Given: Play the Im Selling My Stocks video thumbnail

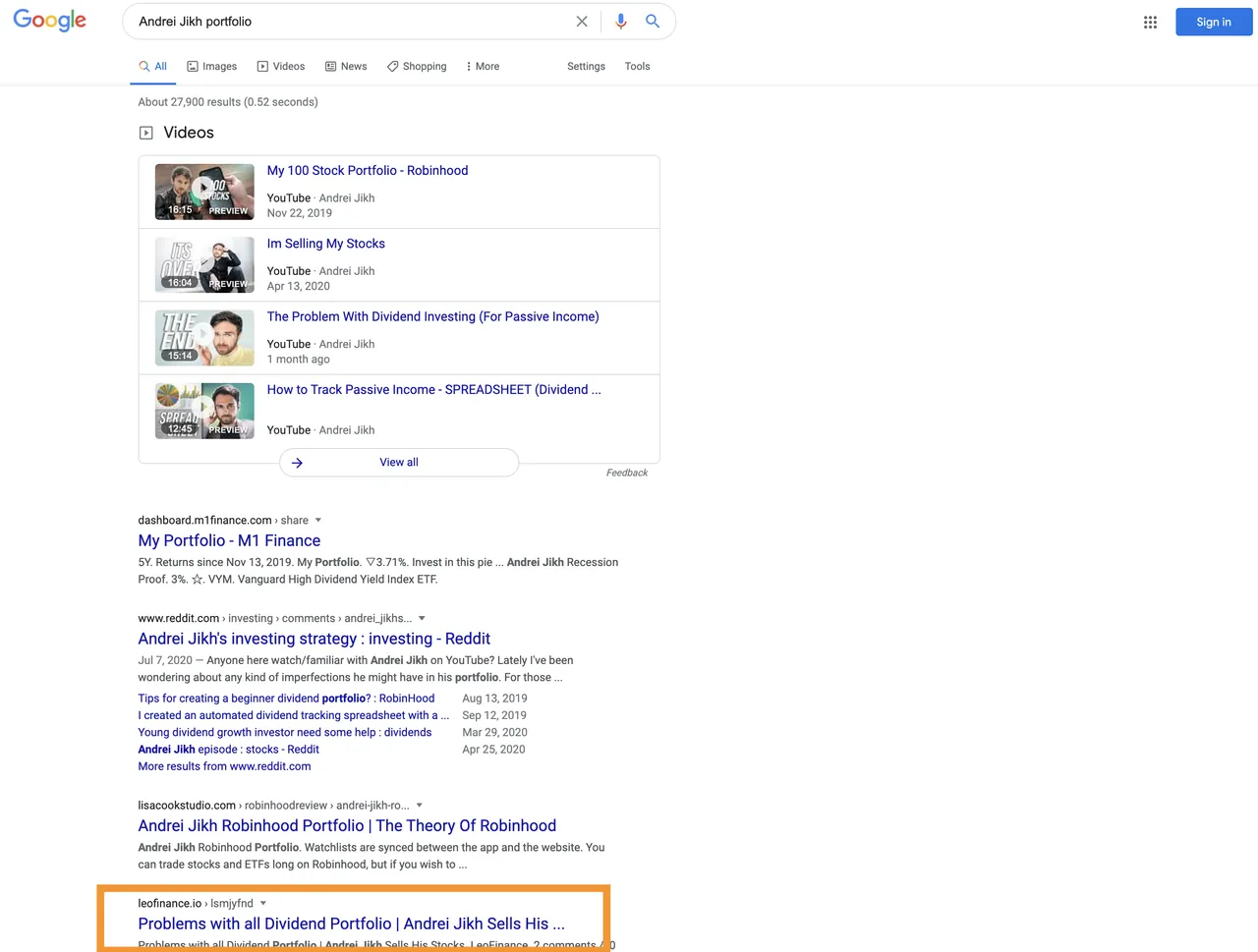Looking at the screenshot, I should [204, 264].
